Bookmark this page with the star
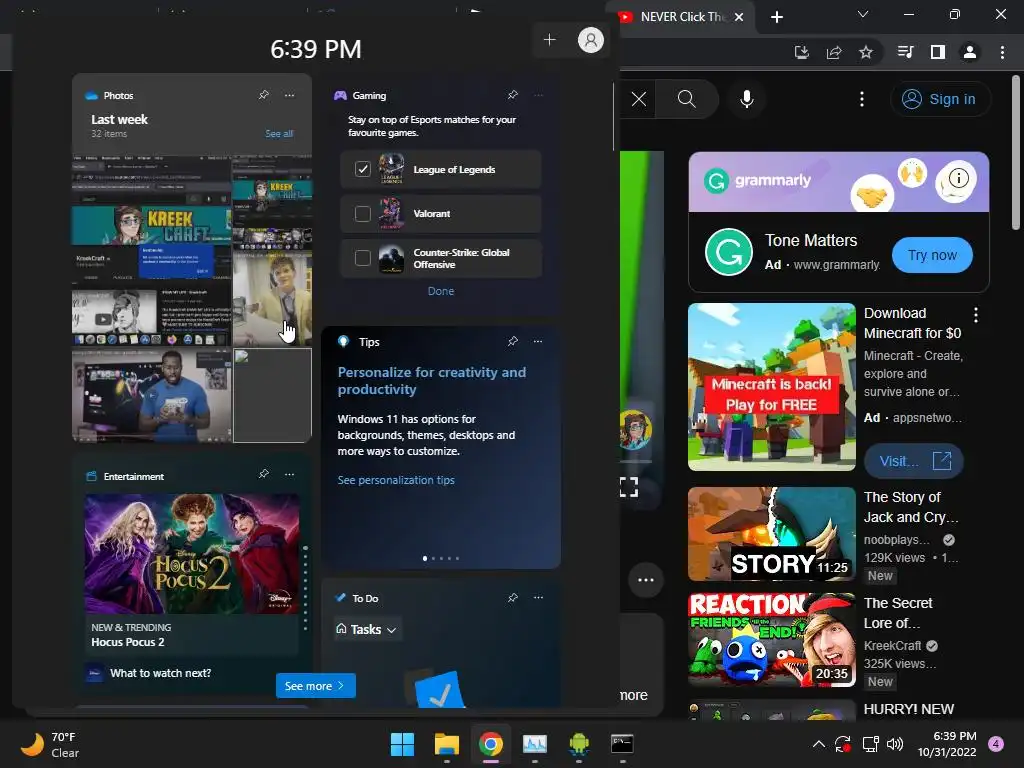Viewport: 1024px width, 768px height. tap(866, 52)
